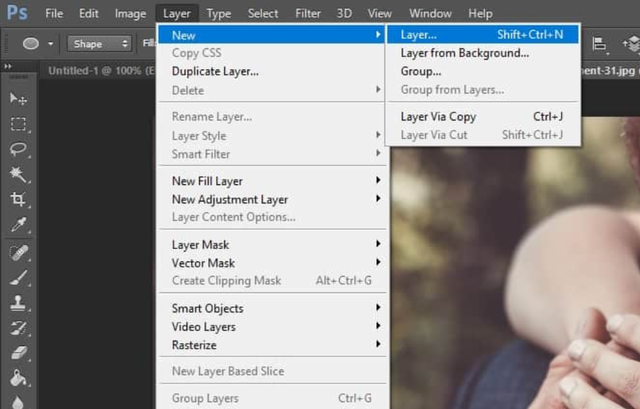The width and height of the screenshot is (640, 409).
Task: Select the Paint Bucket tool
Action: pyautogui.click(x=18, y=378)
